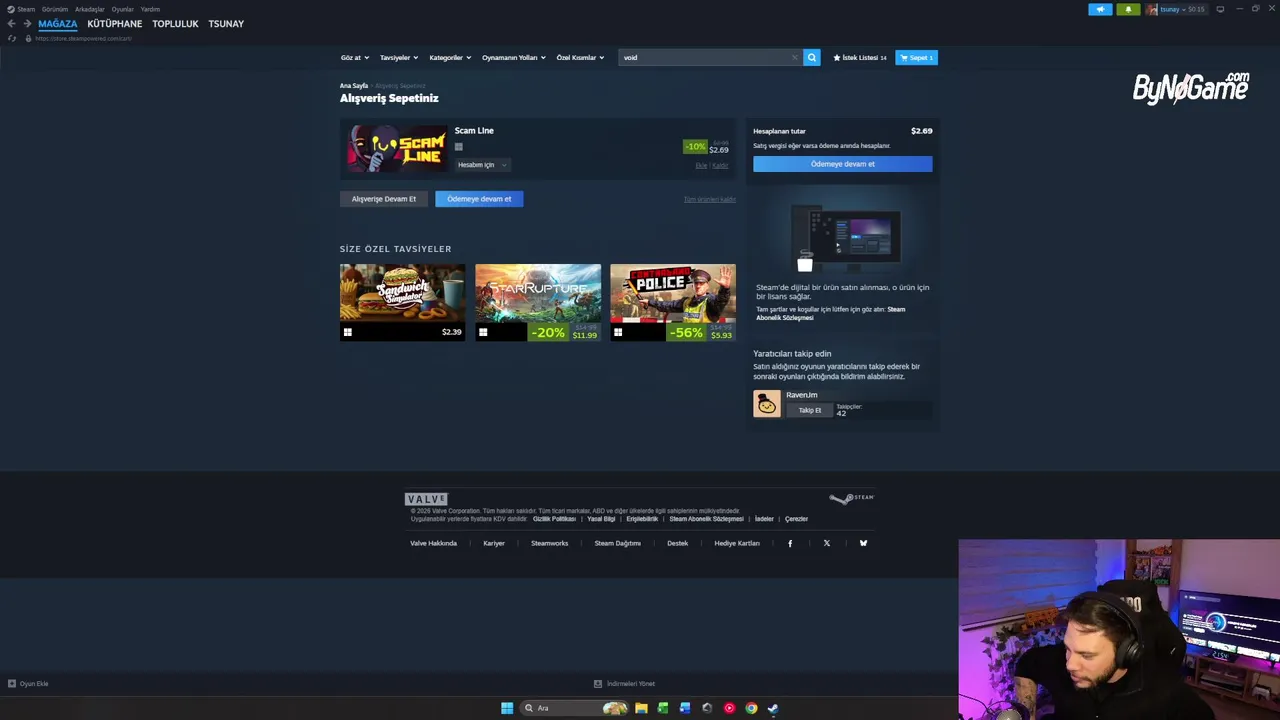Open the 'İstek Listesi' wishlist
1280x720 pixels.
coord(860,58)
